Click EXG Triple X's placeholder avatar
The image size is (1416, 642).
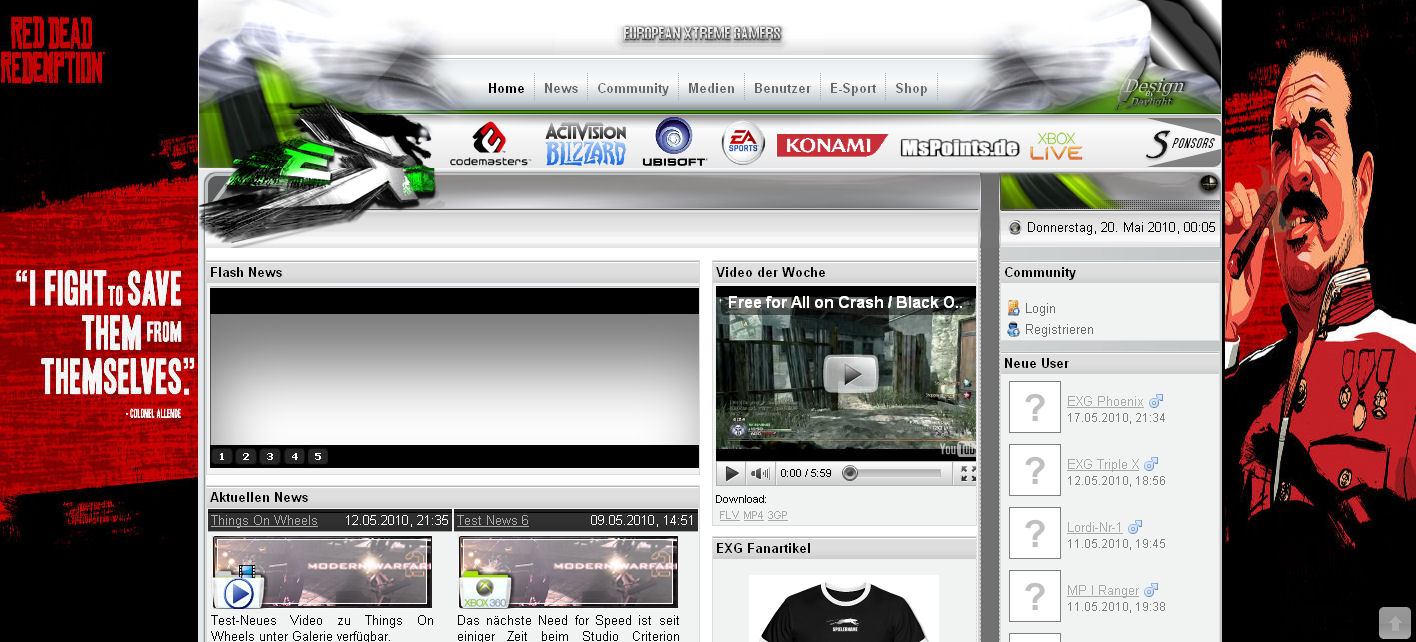[1035, 470]
